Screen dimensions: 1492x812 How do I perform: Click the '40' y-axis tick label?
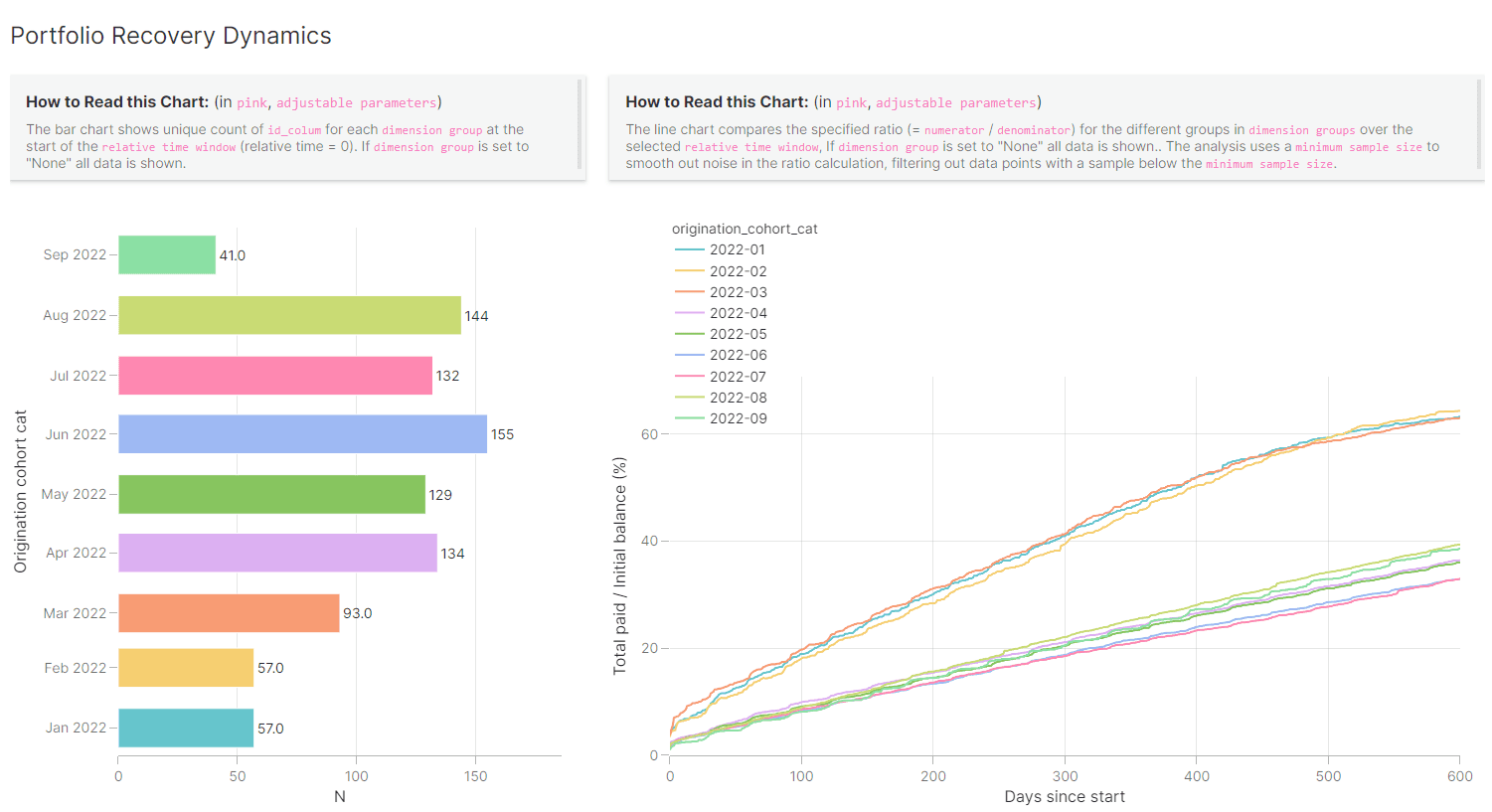click(x=649, y=541)
